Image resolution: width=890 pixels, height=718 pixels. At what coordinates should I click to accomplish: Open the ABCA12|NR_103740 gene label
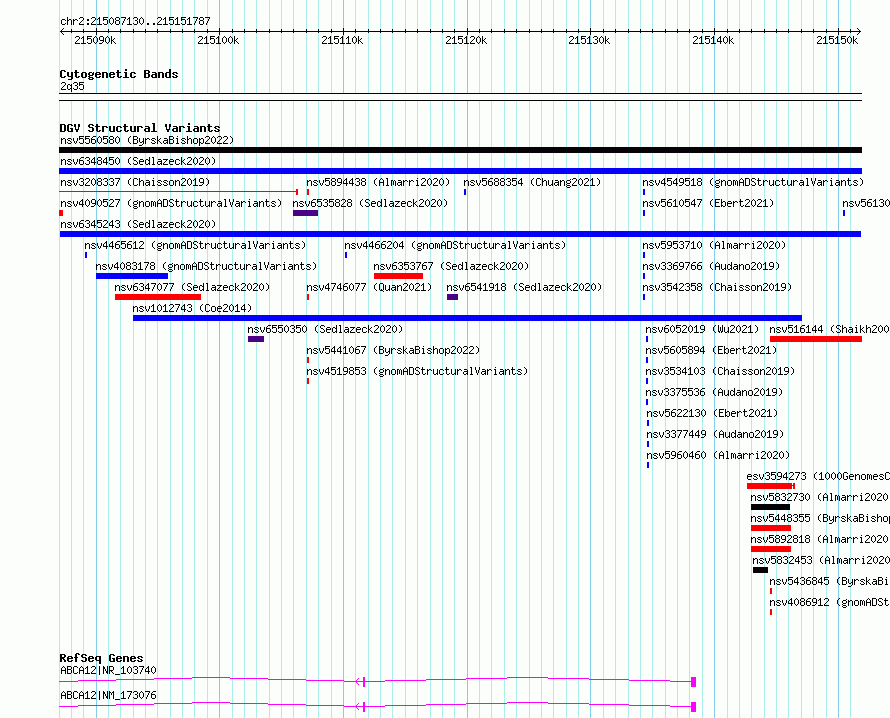[108, 670]
